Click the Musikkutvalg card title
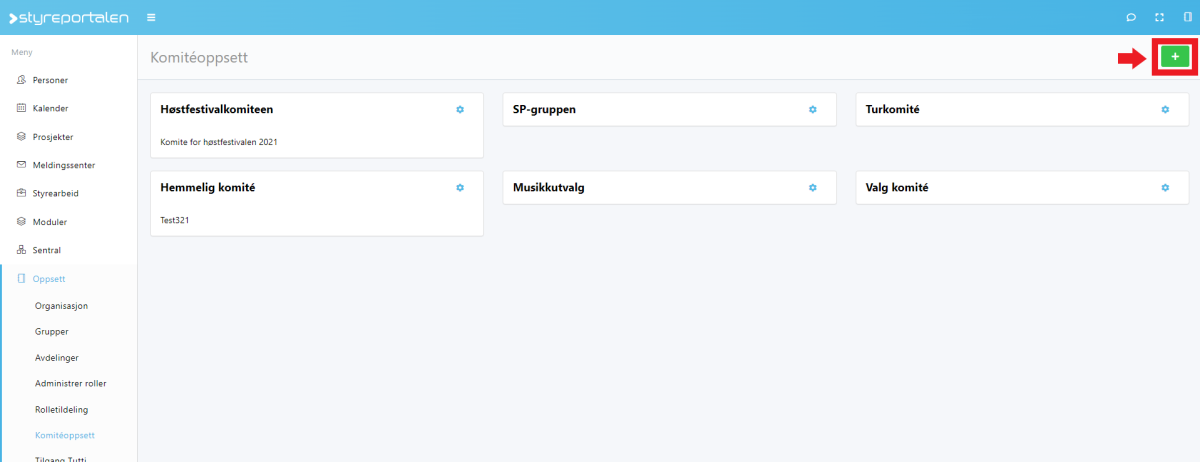This screenshot has width=1200, height=462. point(548,187)
